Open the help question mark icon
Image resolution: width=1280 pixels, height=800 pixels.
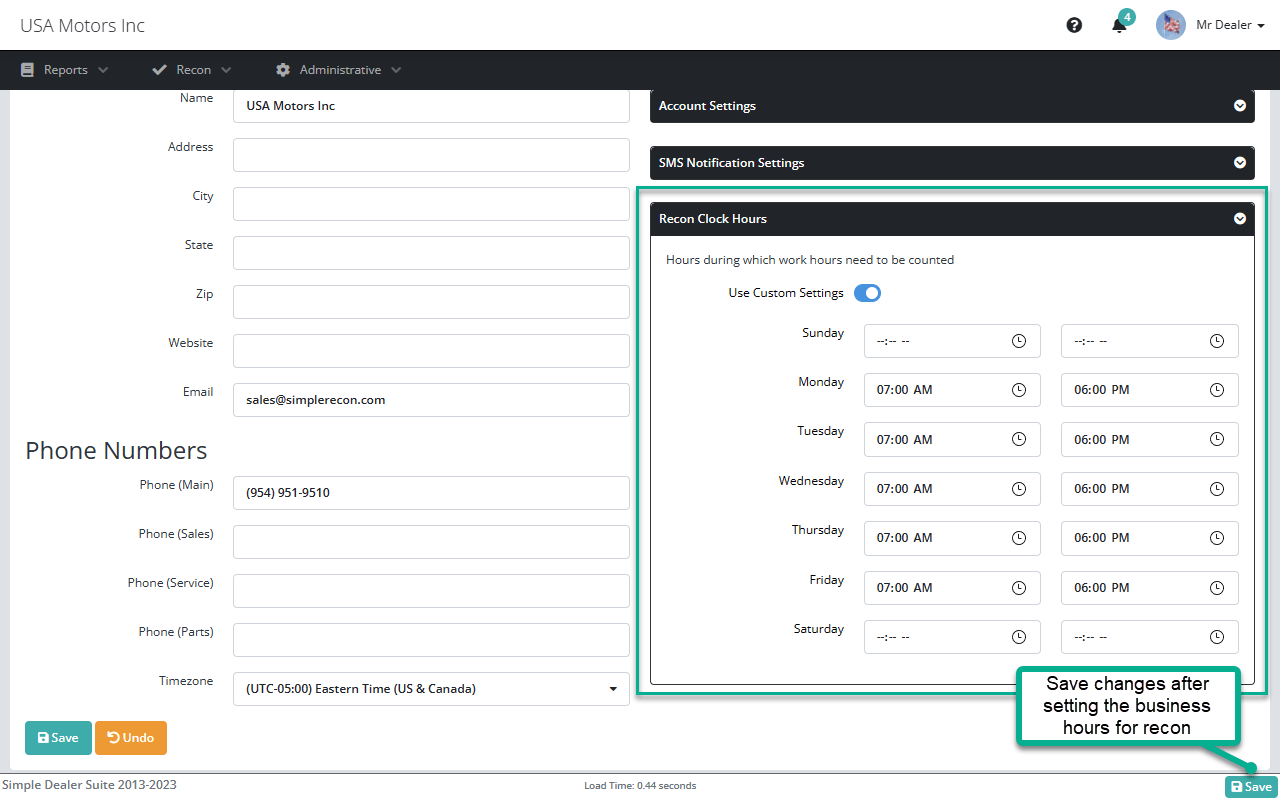point(1074,24)
